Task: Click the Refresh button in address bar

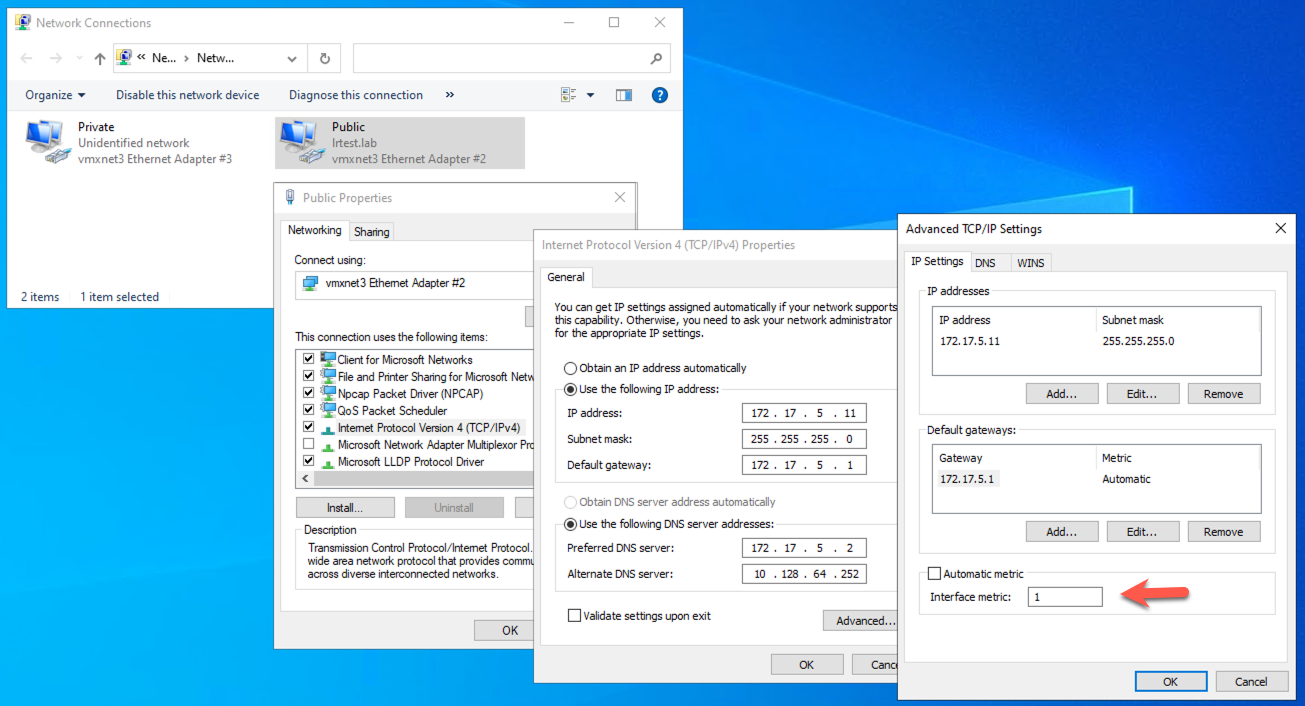Action: 325,58
